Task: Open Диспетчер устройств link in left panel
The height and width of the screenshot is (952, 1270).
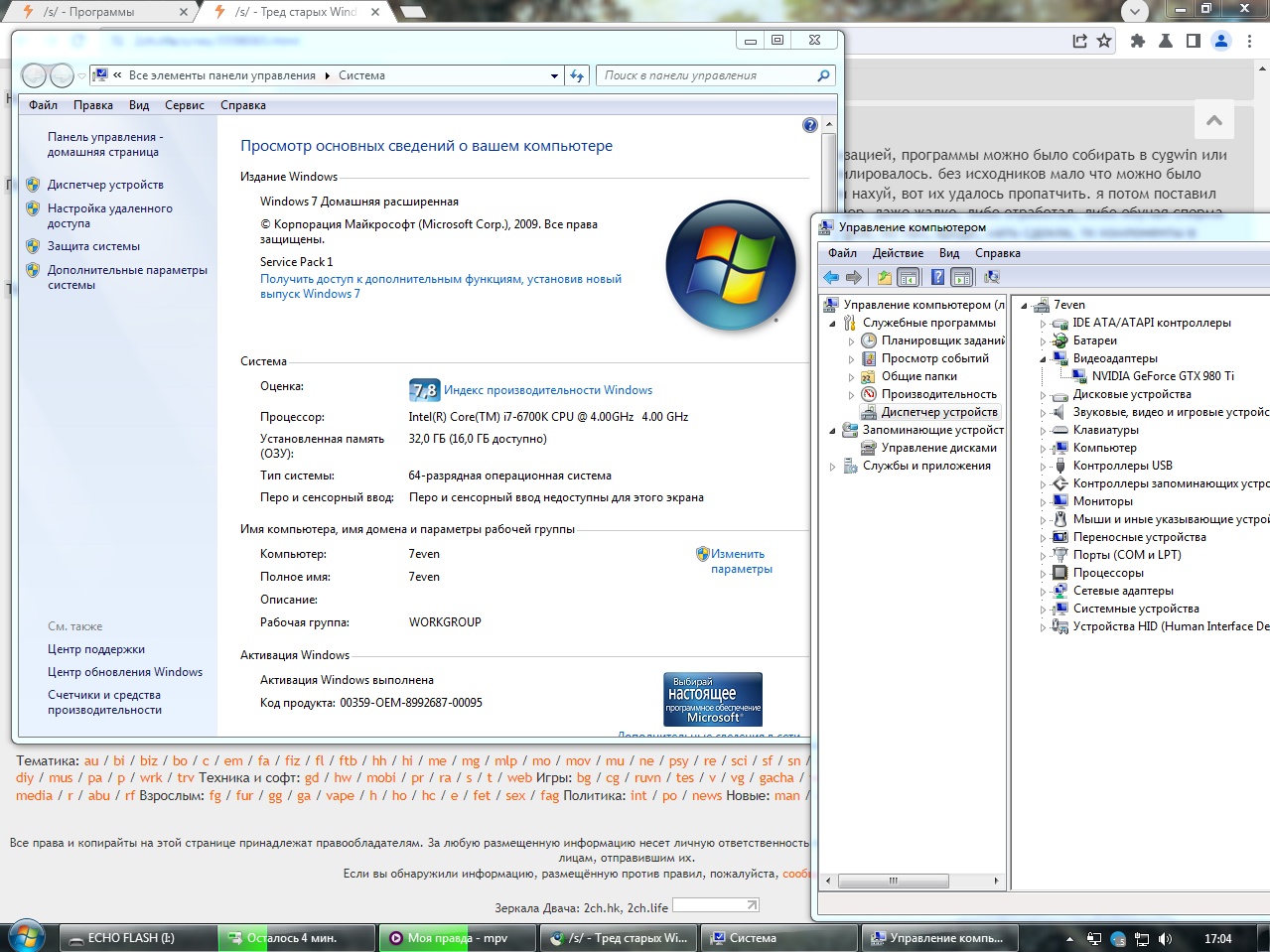Action: 105,185
